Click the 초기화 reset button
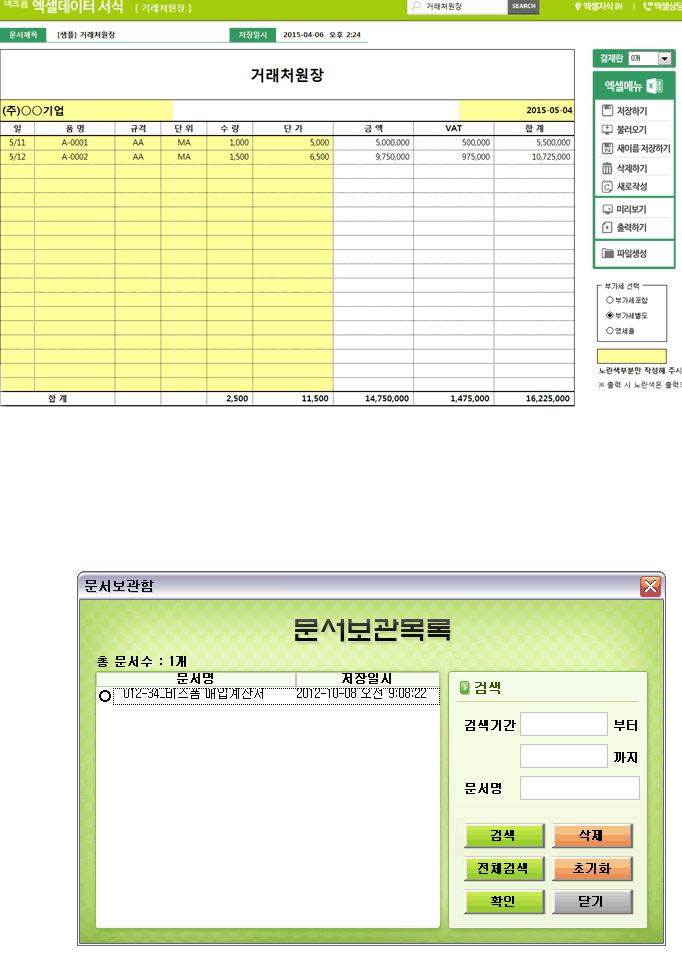 point(592,869)
